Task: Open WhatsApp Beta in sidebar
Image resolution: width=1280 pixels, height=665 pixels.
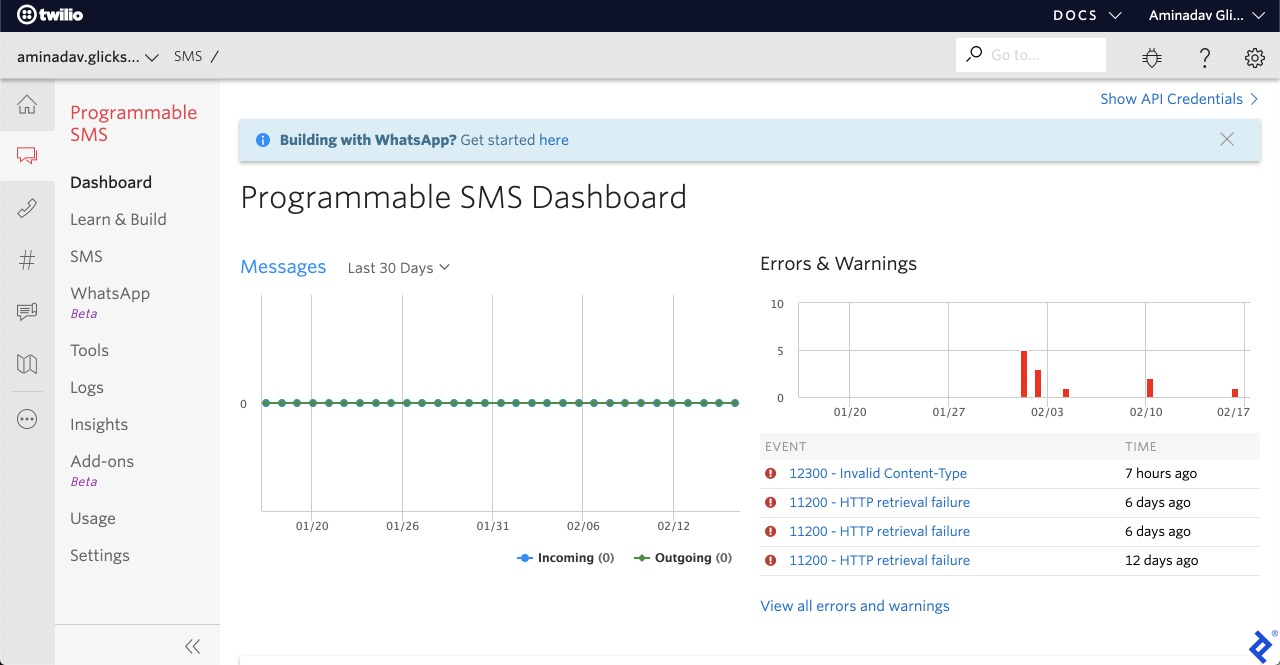Action: [110, 302]
